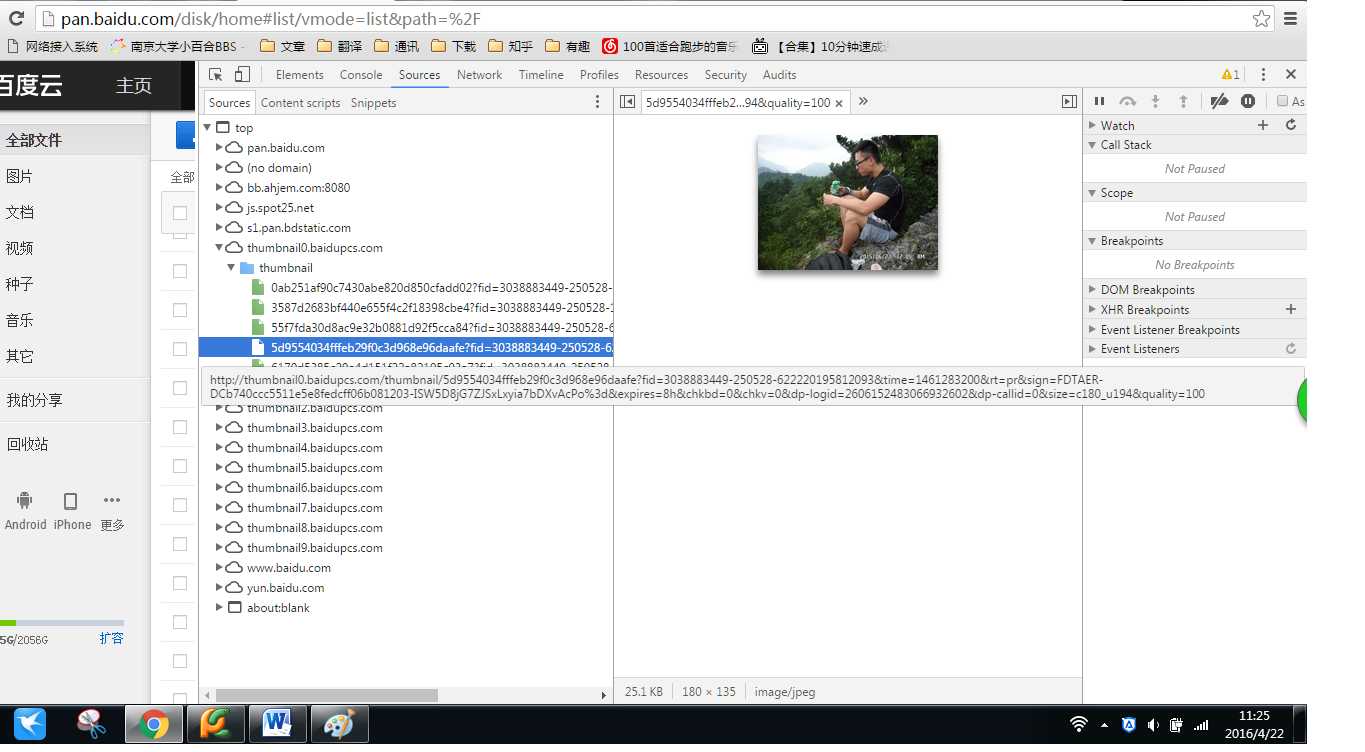Screen dimensions: 1365x752
Task: Open the Chrome main menu icon
Action: tap(1291, 18)
